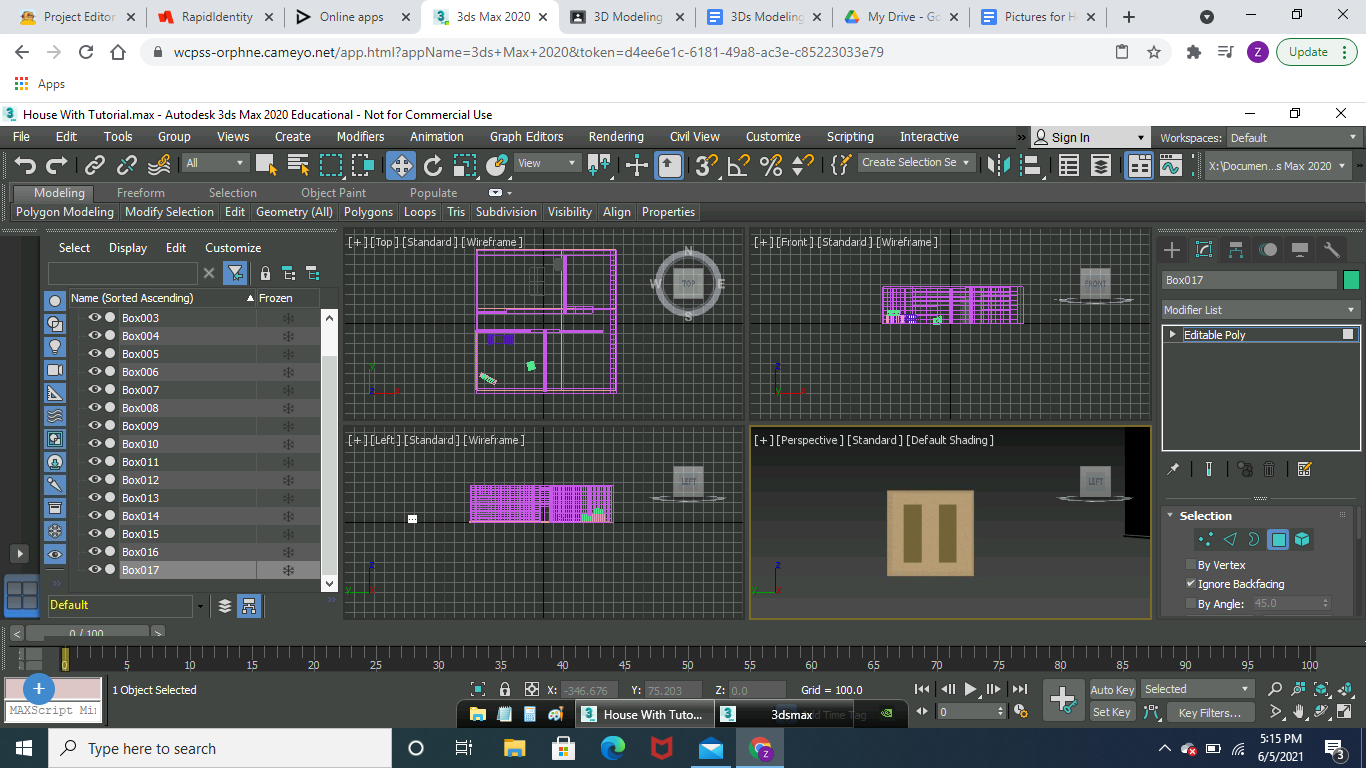1366x768 pixels.
Task: Click Configure Modifier Sets icon
Action: click(1304, 469)
